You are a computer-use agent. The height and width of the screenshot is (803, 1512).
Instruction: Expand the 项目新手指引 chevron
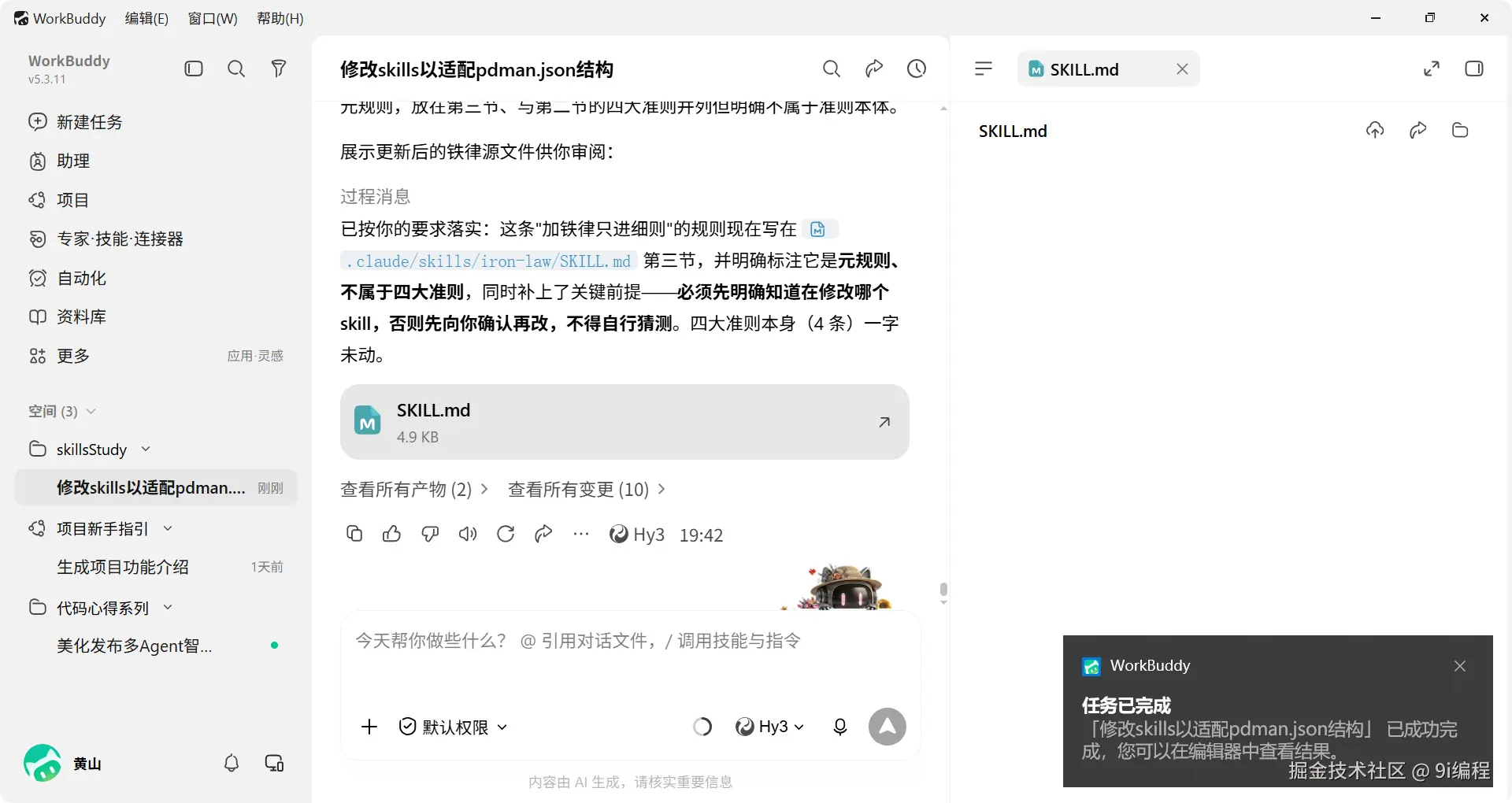coord(168,528)
